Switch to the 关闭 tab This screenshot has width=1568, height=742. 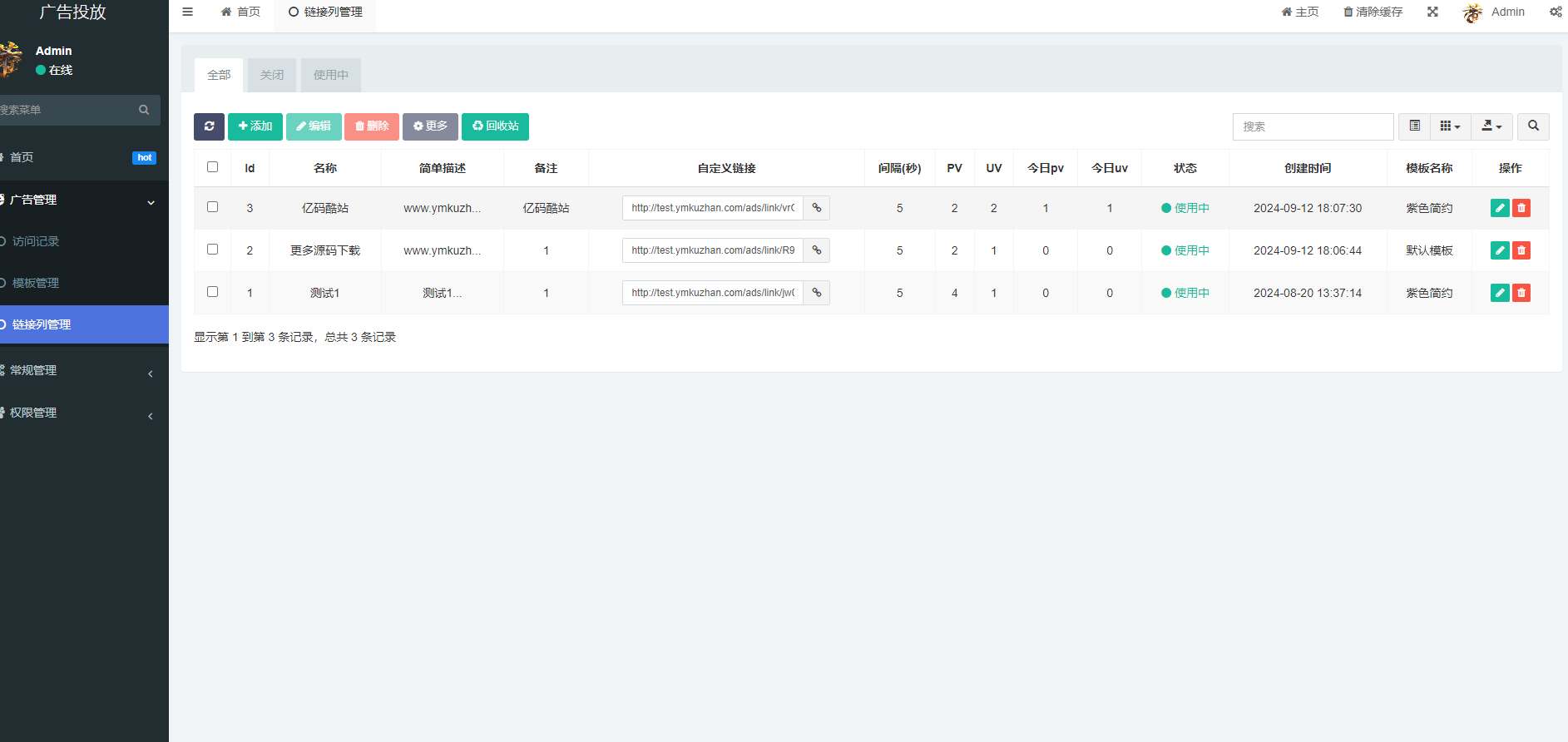[x=272, y=75]
